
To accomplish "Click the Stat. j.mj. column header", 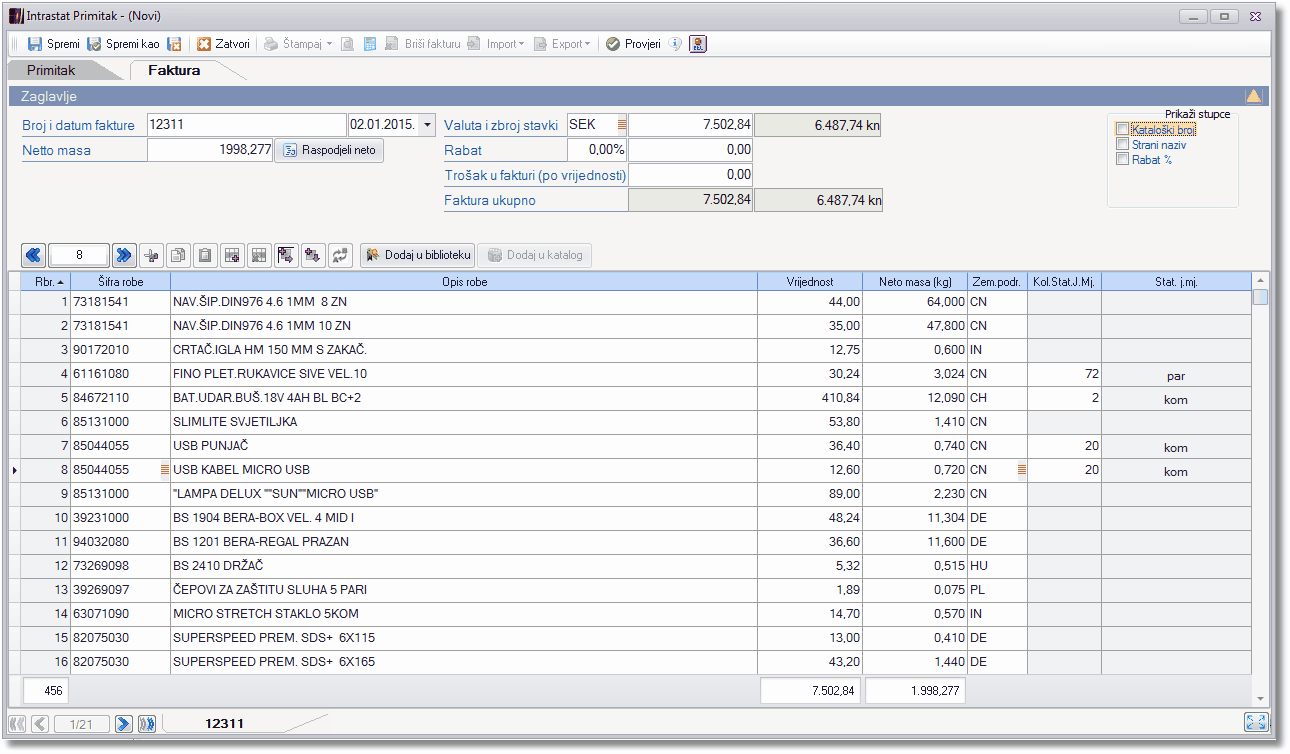I will (x=1176, y=282).
